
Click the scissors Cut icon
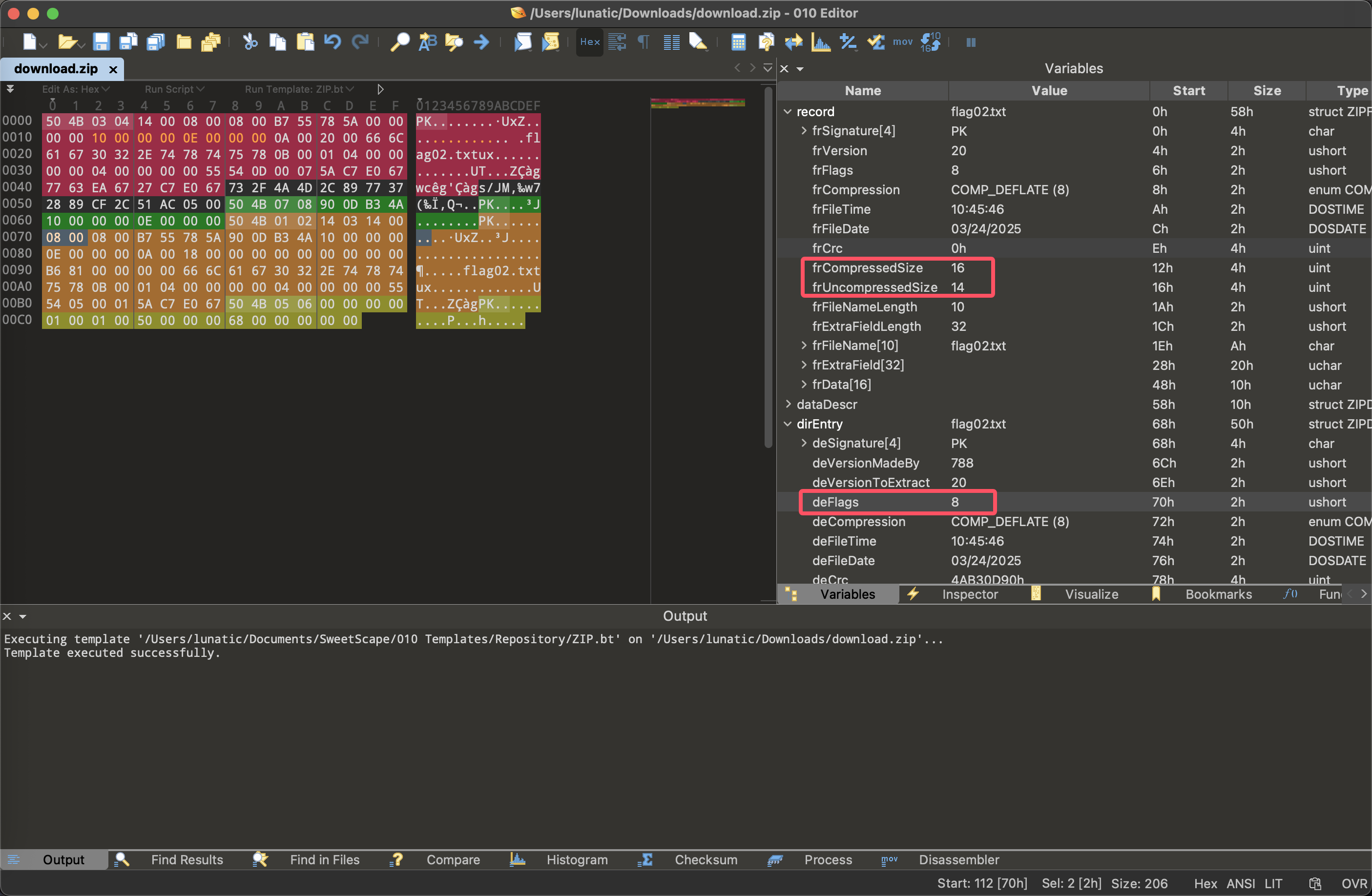click(x=249, y=42)
